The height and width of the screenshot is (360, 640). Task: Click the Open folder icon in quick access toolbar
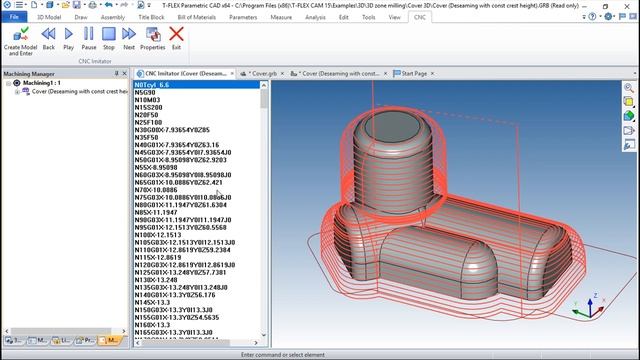point(65,5)
